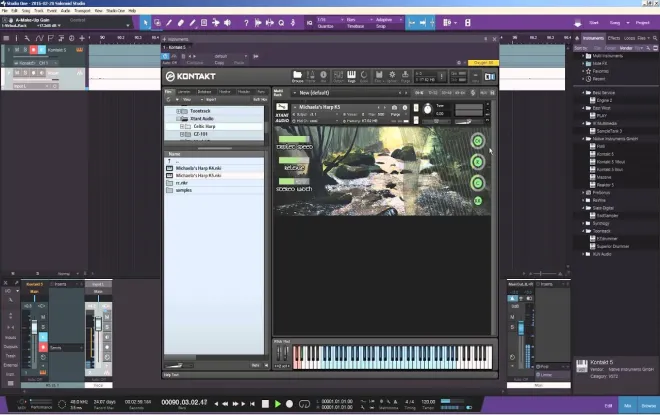Open the Libraries tab in Kontakt browser
Viewport: 660px width, 415px height.
pyautogui.click(x=184, y=92)
